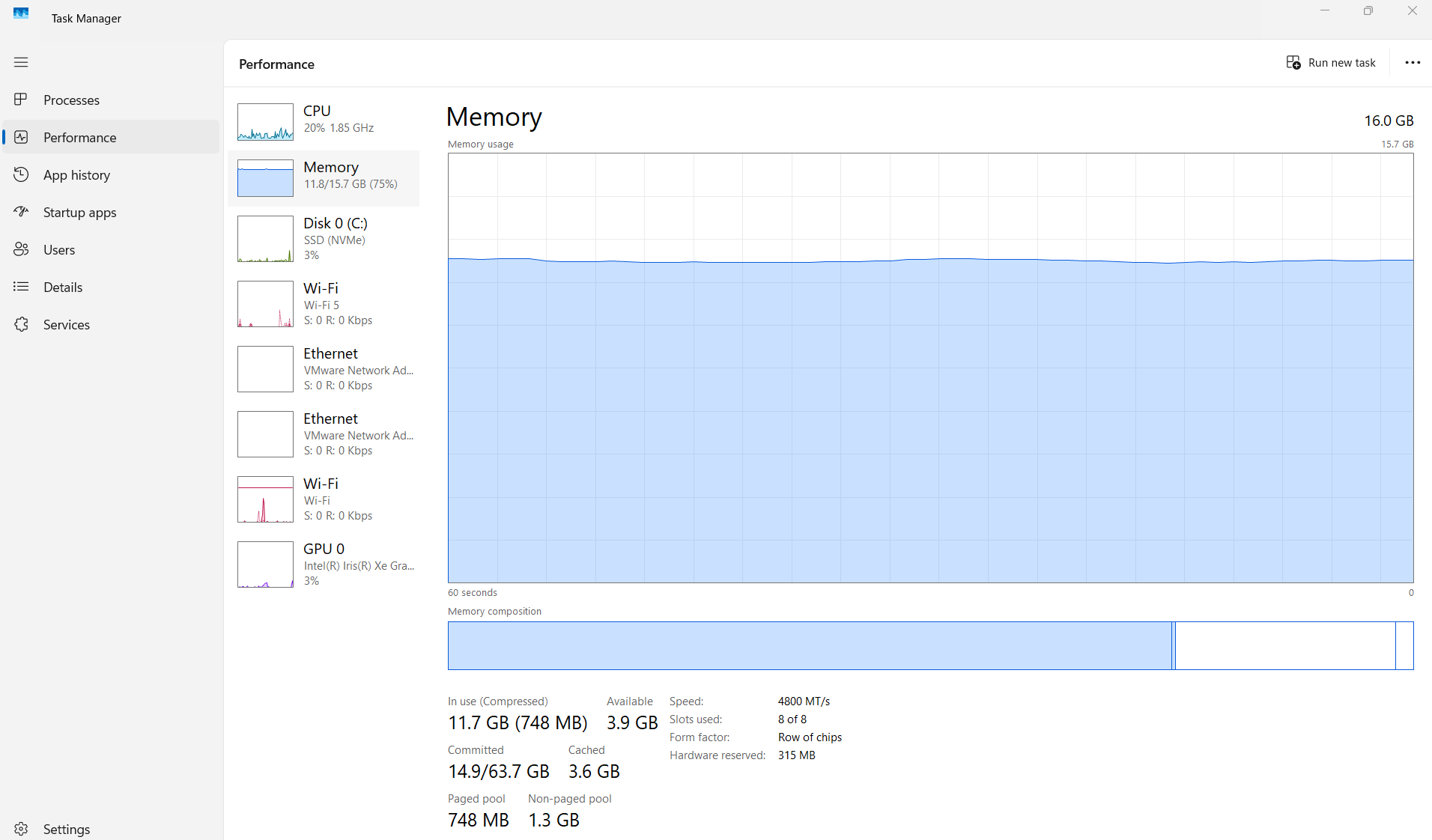Select the second Ethernet VMware graph thumbnail
Screen dimensions: 1432x840
265,434
